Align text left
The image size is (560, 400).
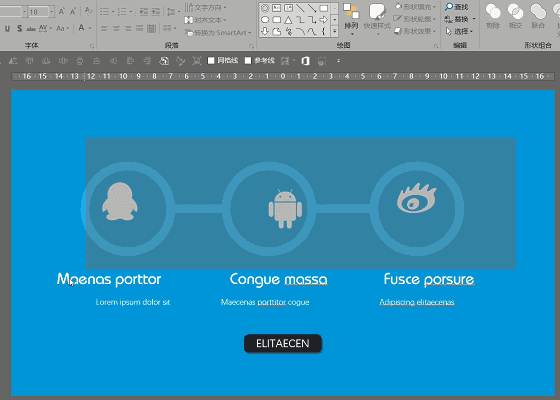click(x=104, y=28)
